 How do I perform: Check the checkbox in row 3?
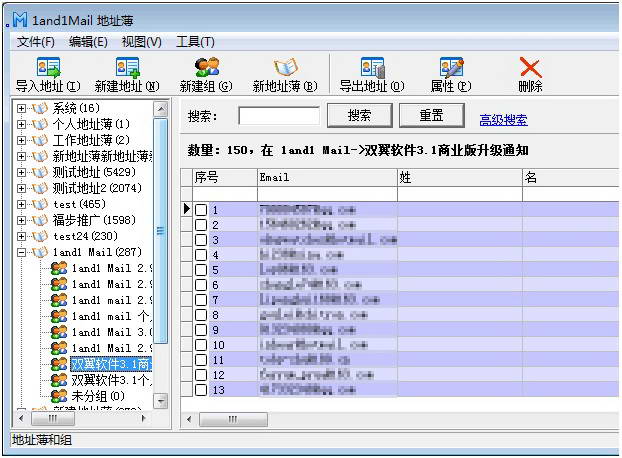click(201, 240)
